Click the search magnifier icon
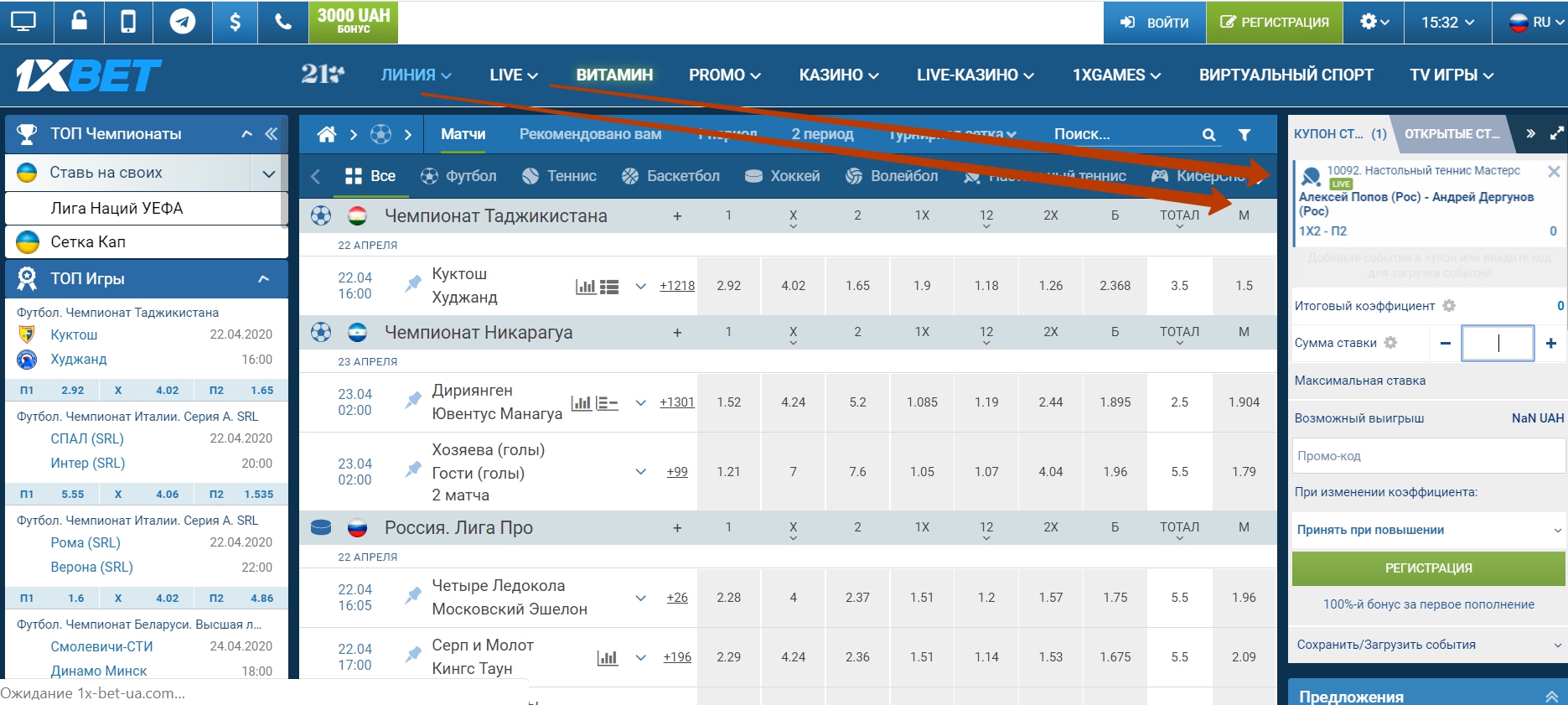Image resolution: width=1568 pixels, height=705 pixels. coord(1208,134)
